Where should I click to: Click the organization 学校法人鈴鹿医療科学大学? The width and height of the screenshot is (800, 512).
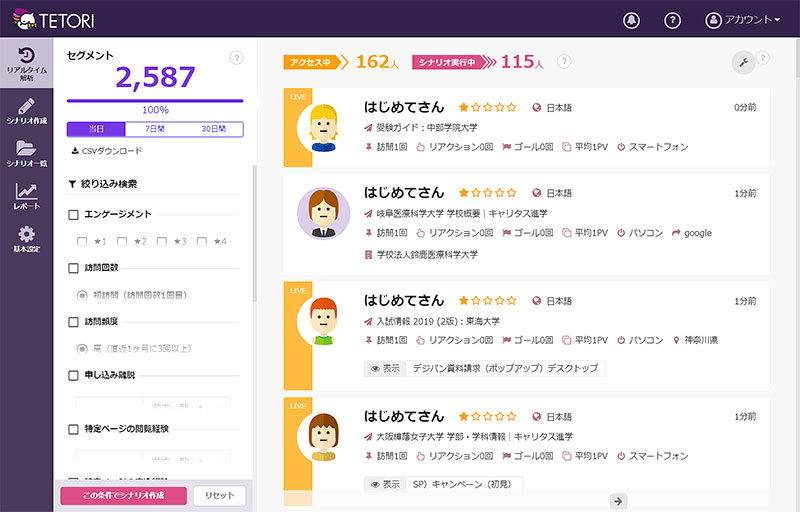[x=427, y=254]
